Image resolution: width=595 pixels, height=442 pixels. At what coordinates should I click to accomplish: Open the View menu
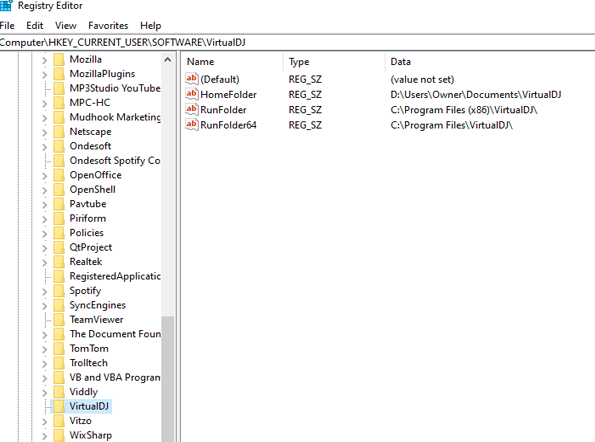(x=66, y=26)
